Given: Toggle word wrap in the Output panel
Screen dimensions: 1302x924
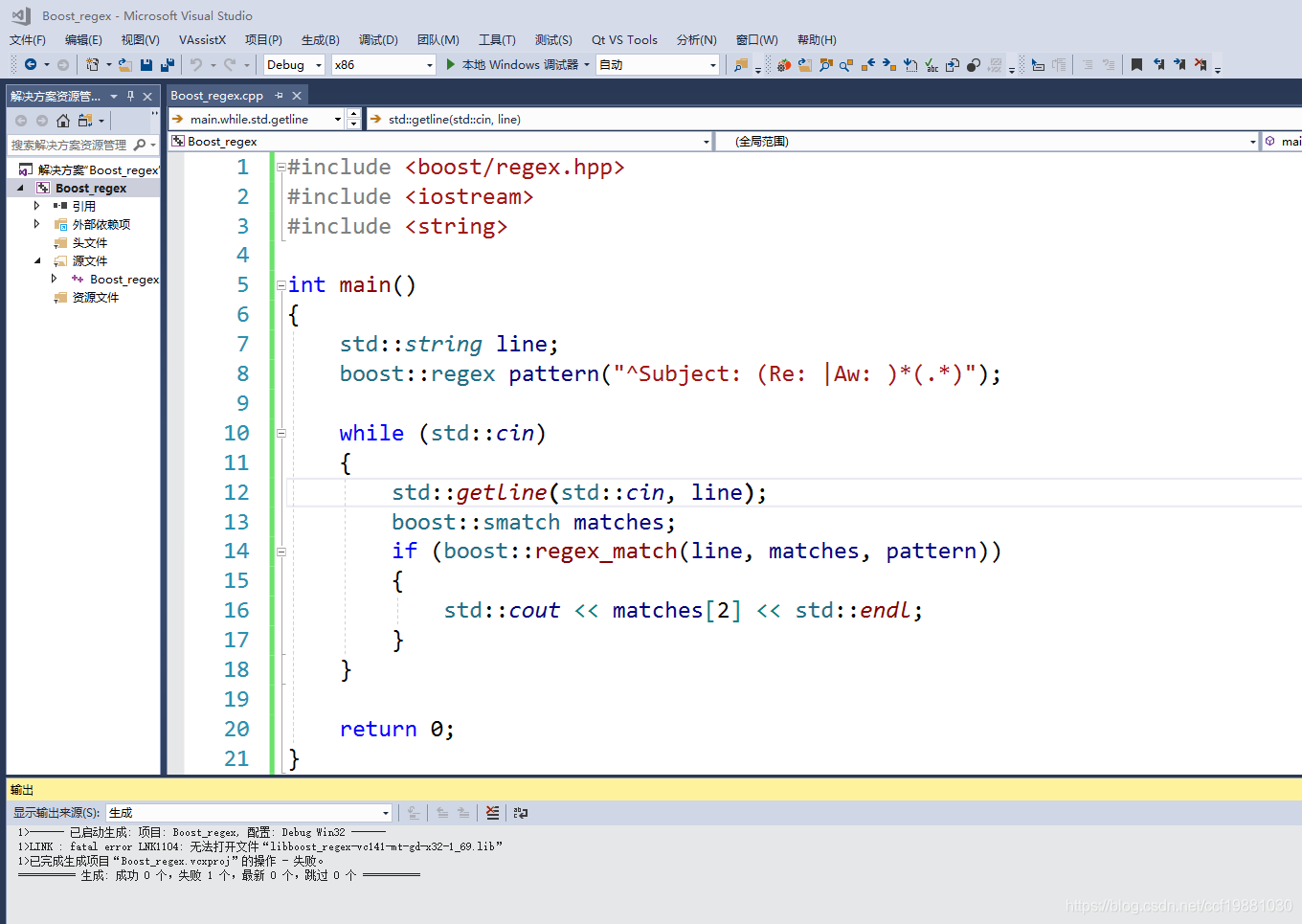Looking at the screenshot, I should coord(521,812).
